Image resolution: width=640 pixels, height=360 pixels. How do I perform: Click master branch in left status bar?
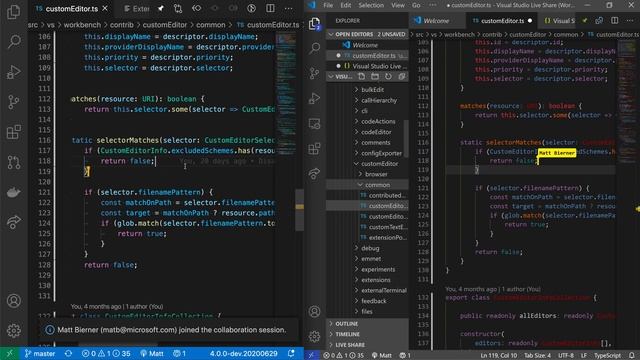(40, 353)
